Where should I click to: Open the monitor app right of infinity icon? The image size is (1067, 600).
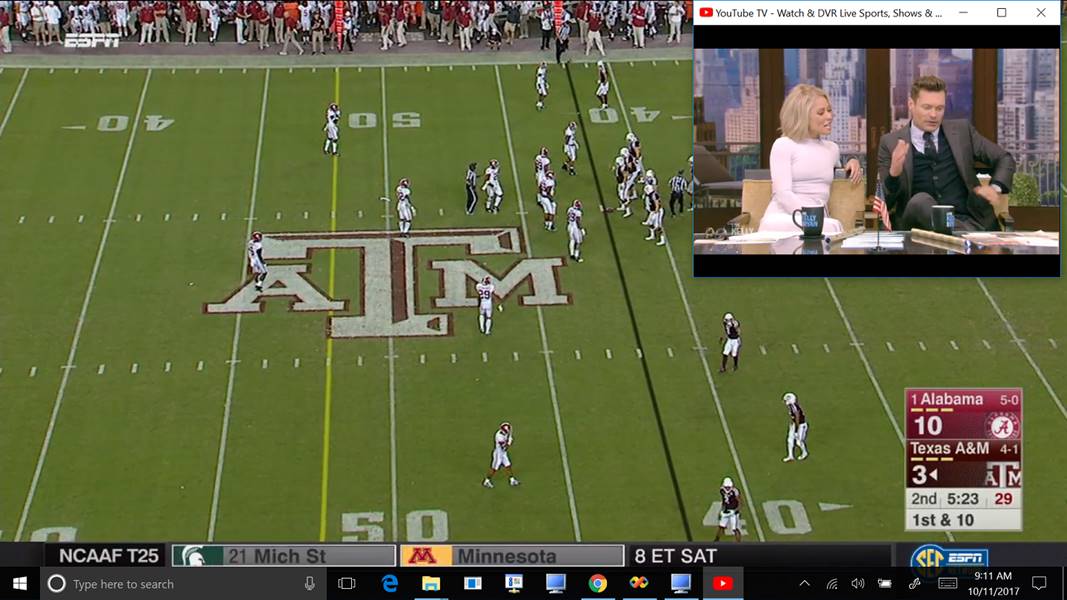[x=680, y=584]
